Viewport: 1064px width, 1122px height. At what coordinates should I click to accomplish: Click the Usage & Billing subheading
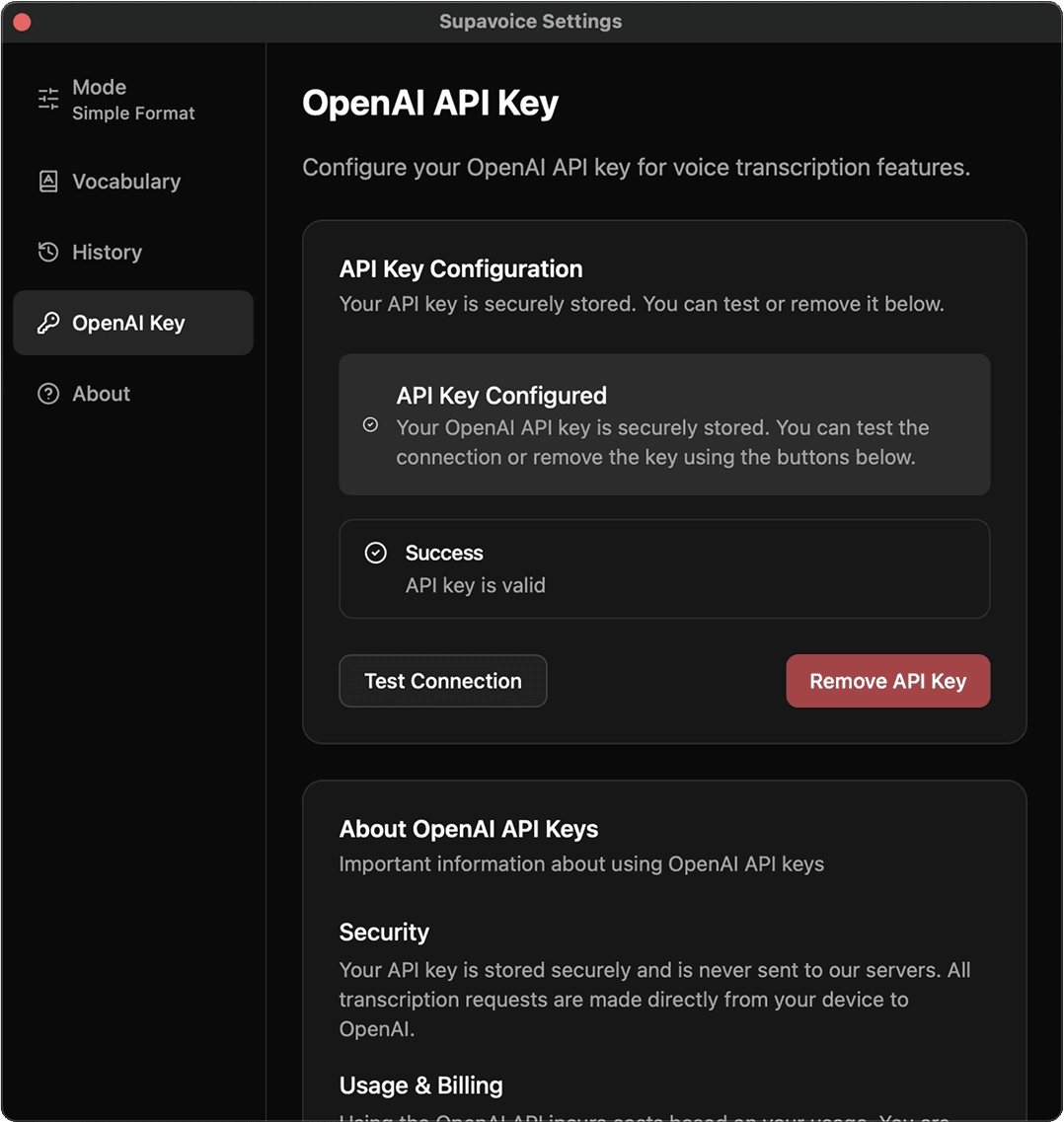tap(420, 1085)
